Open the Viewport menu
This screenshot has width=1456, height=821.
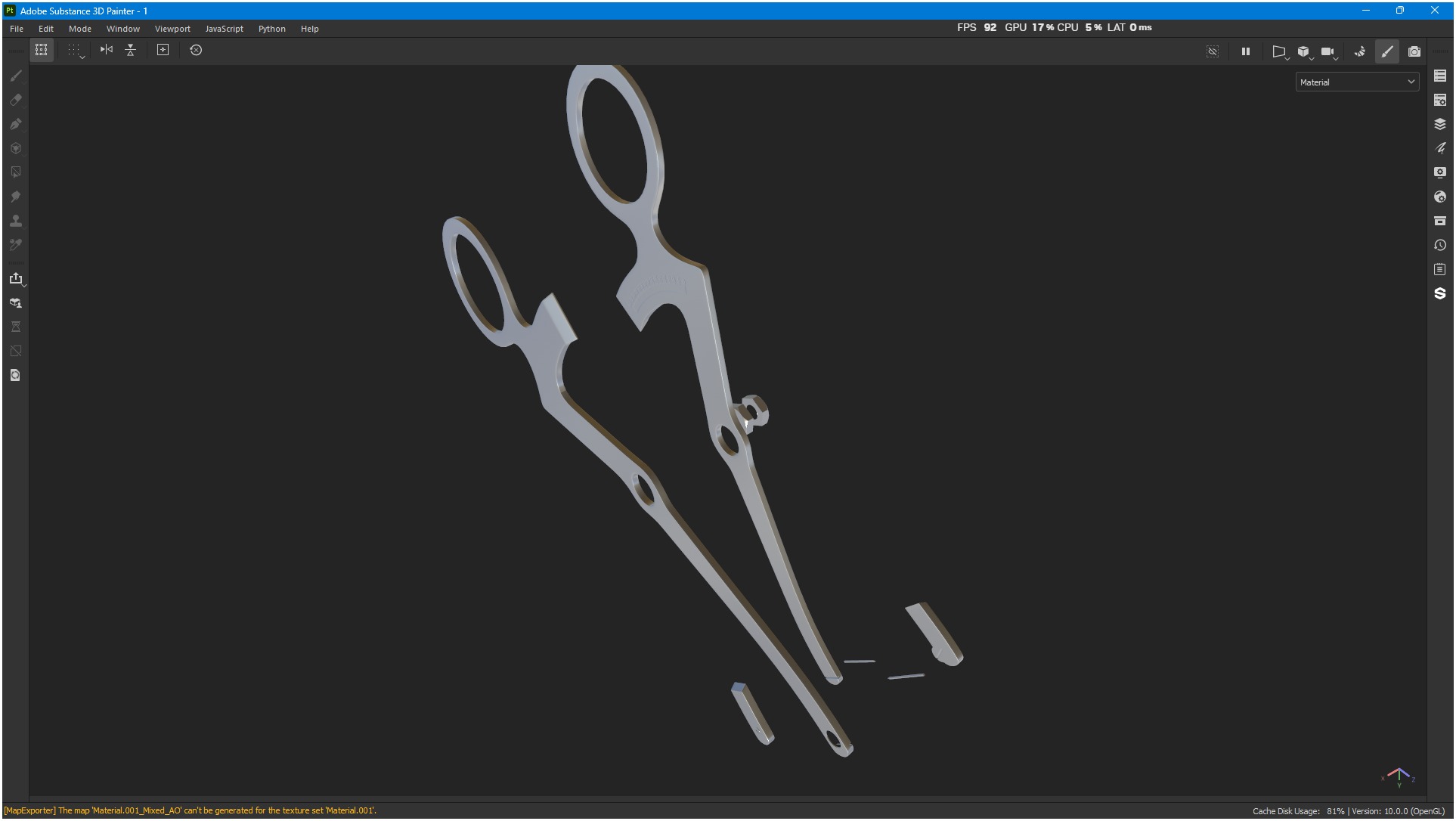pos(172,29)
